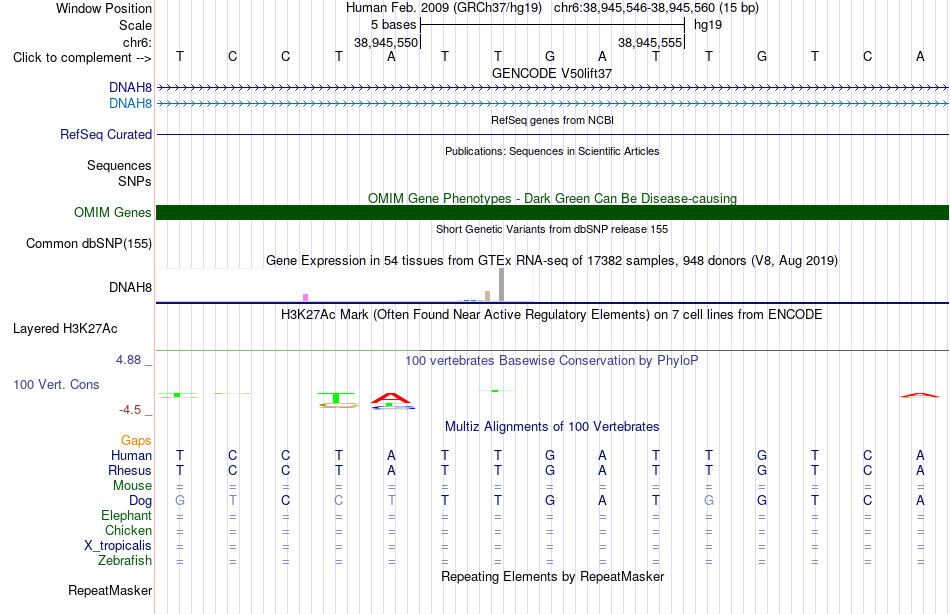The width and height of the screenshot is (950, 614).
Task: Click the pink GTEx expression bar
Action: (x=305, y=298)
